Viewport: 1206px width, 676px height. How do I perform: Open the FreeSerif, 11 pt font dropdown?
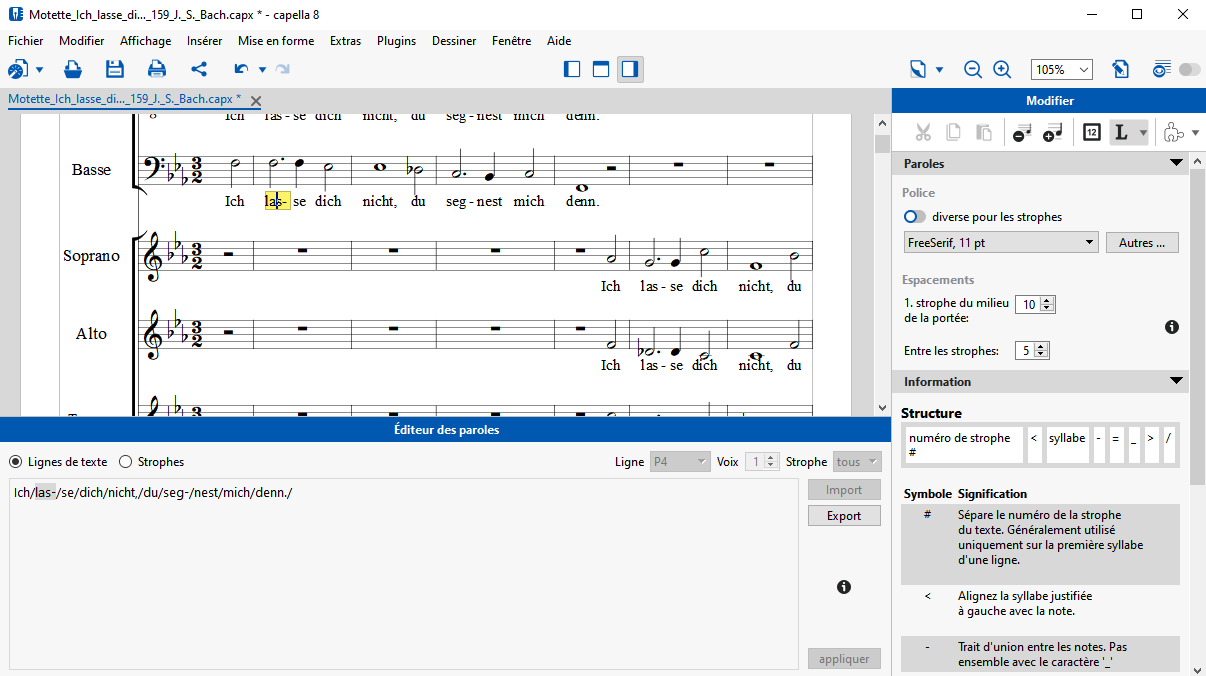click(x=1000, y=243)
